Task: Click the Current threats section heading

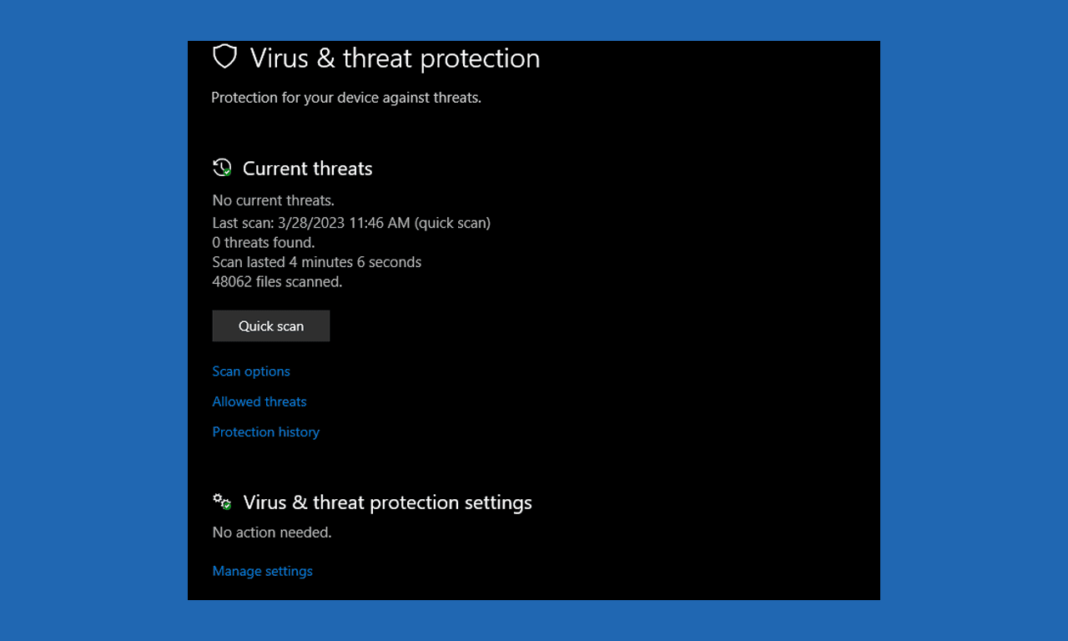Action: [307, 168]
